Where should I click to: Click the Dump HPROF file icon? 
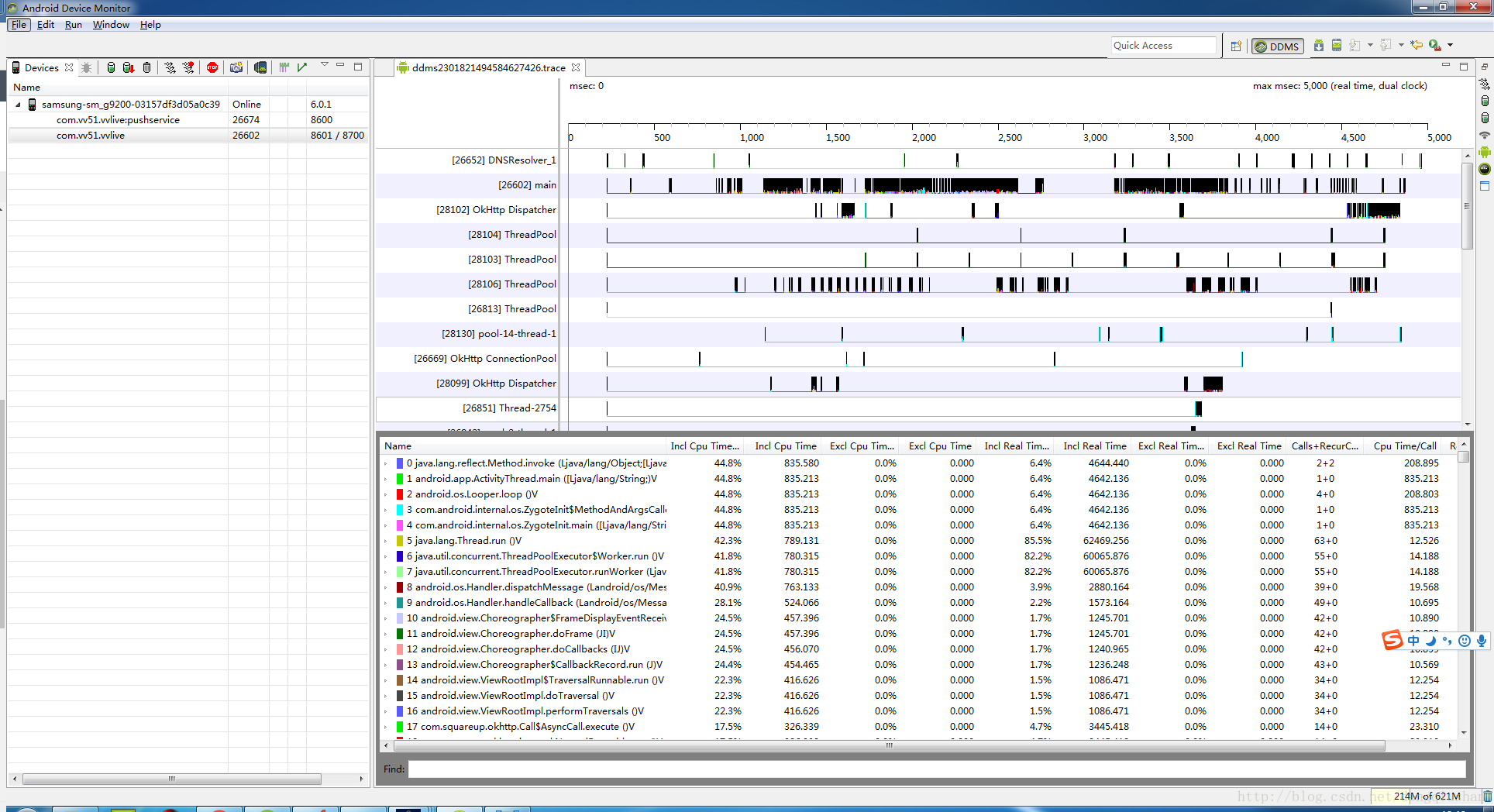pyautogui.click(x=129, y=67)
